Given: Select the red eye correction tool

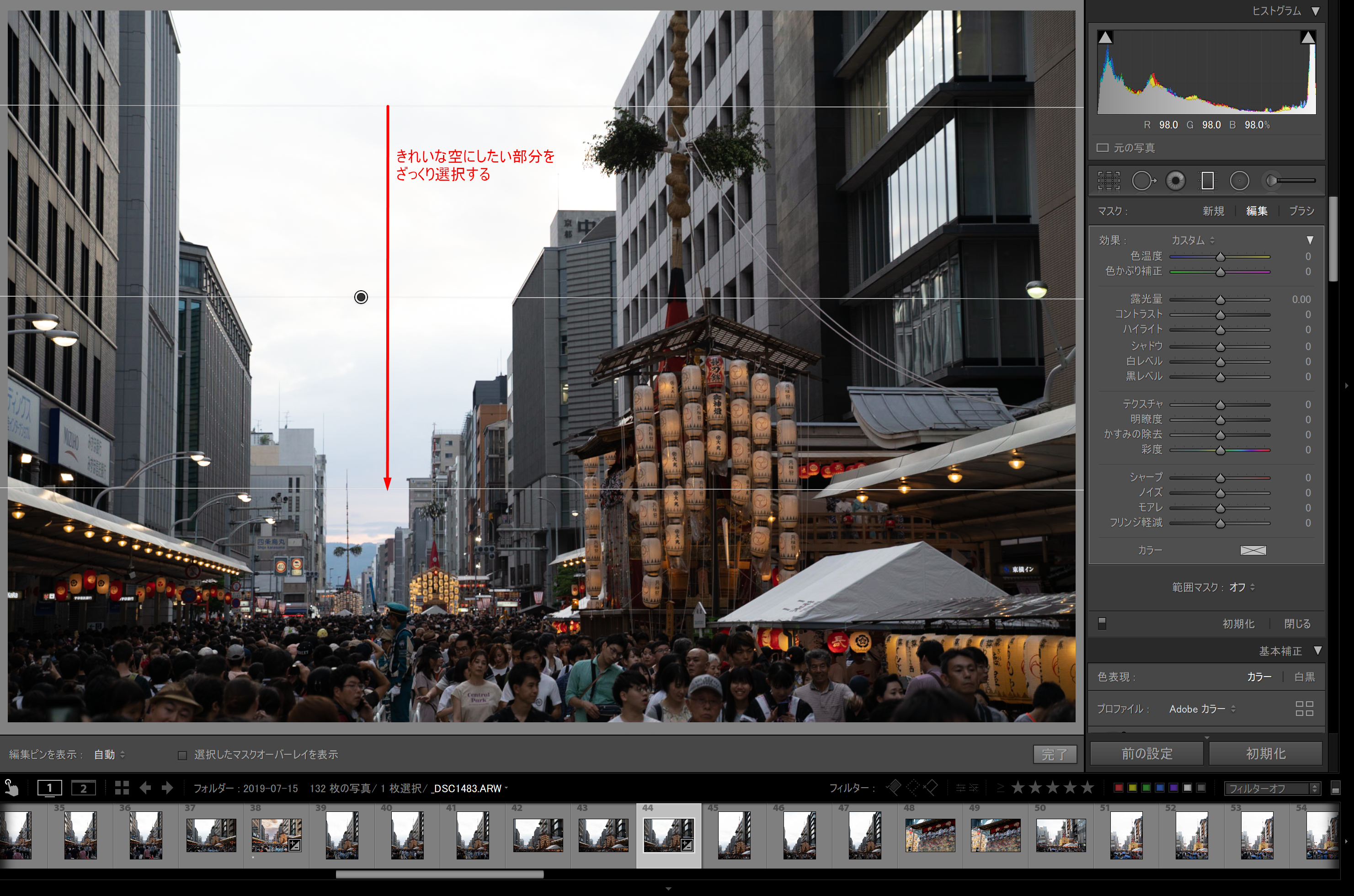Looking at the screenshot, I should coord(1175,181).
